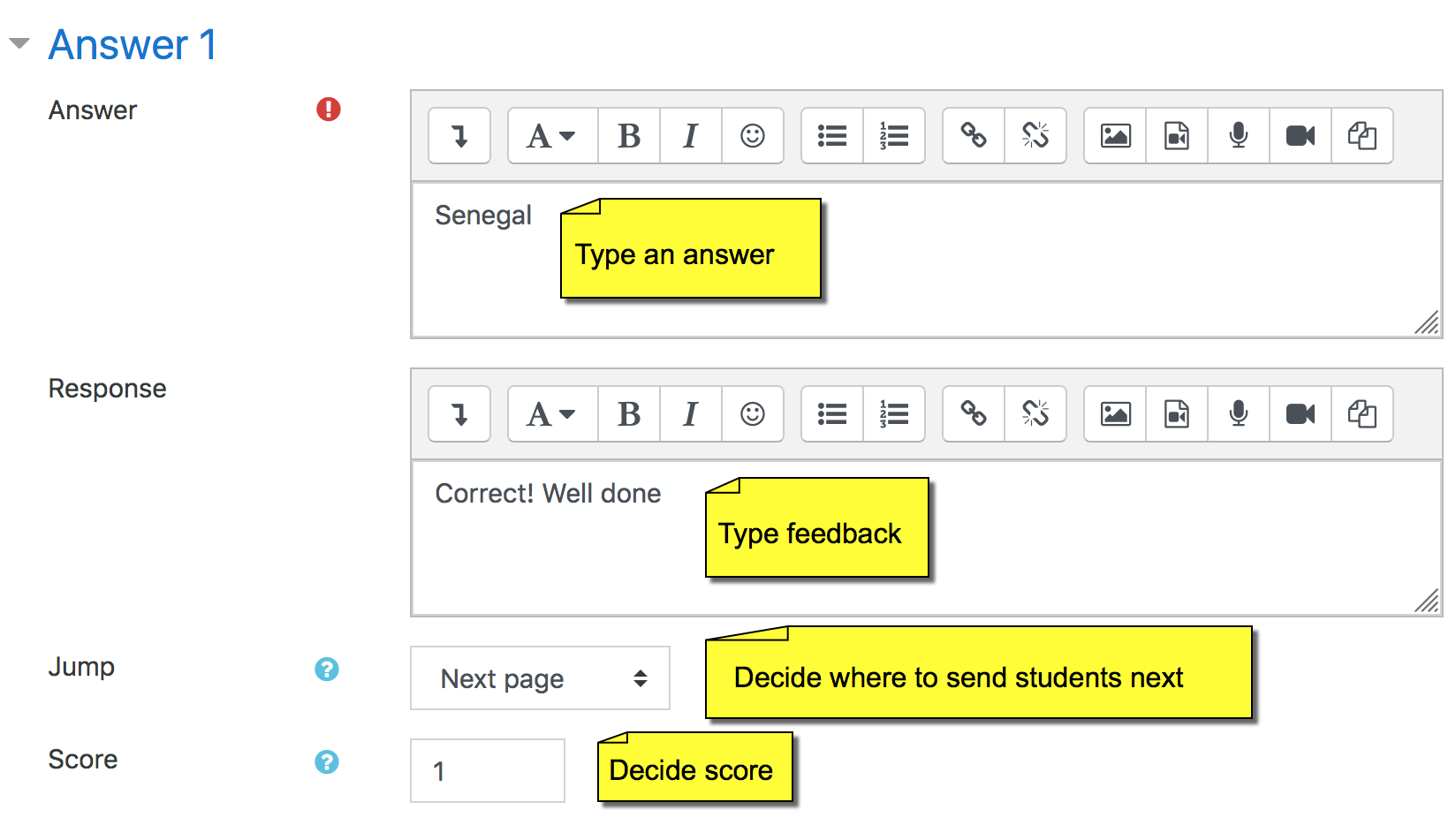Open help for the Jump setting
Viewport: 1456px width, 825px height.
coord(327,670)
